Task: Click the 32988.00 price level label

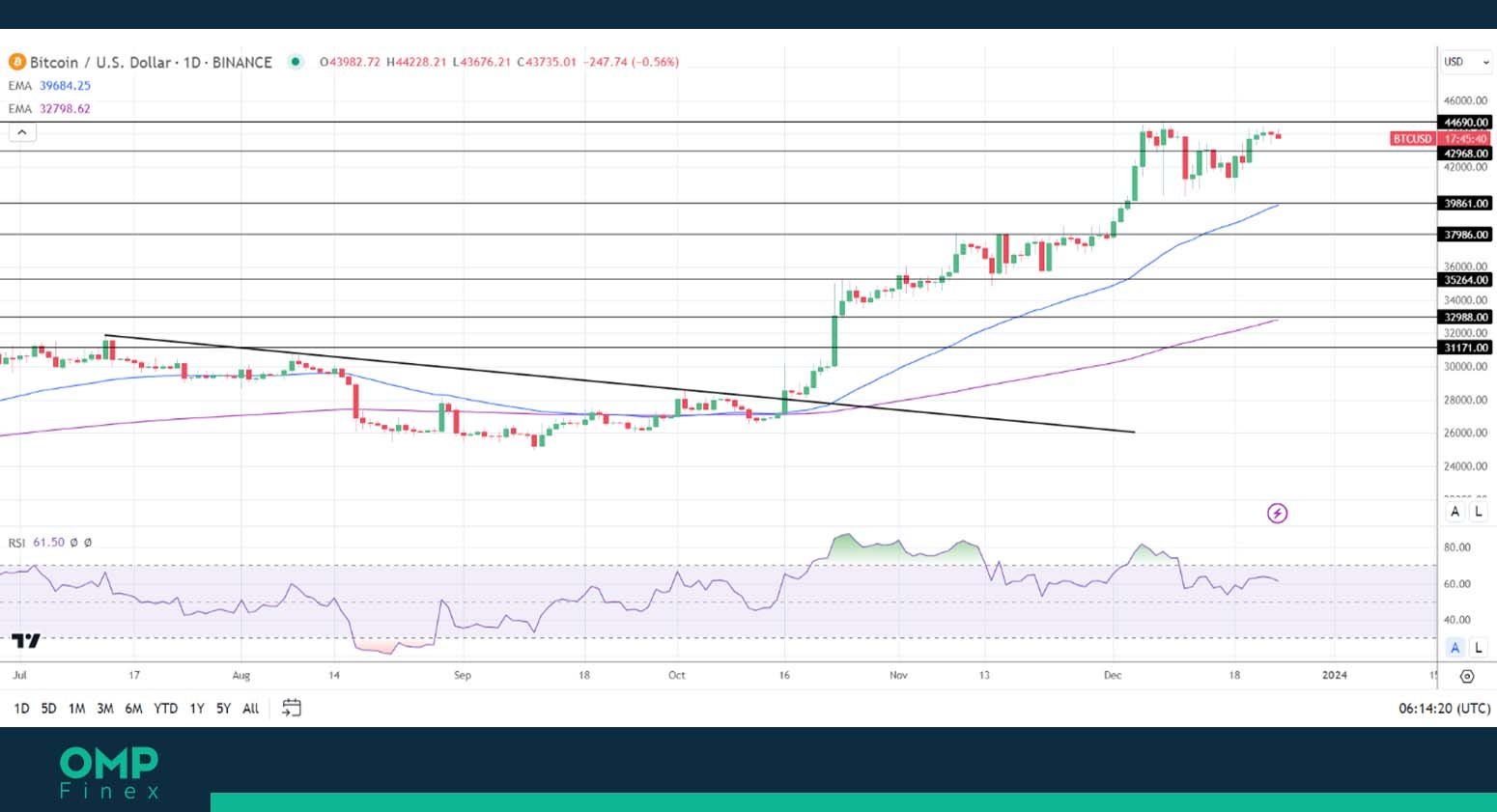Action: (x=1465, y=317)
